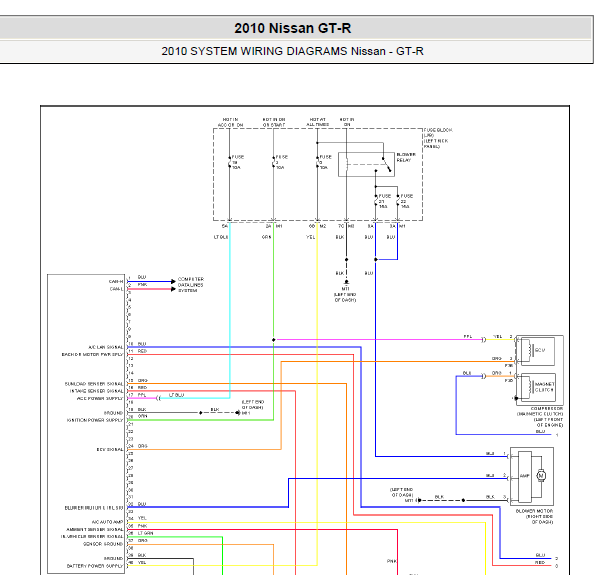This screenshot has height=575, width=600.
Task: Click the 'BLOWER RELAY' label
Action: tap(406, 157)
